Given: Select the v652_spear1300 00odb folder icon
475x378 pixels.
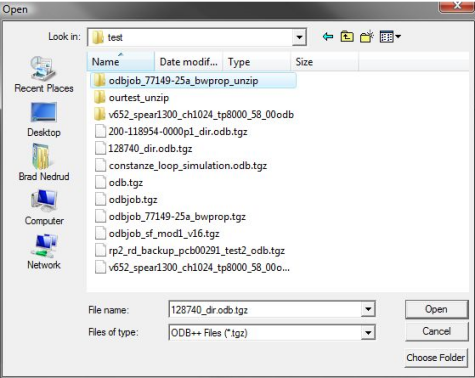Looking at the screenshot, I should (99, 114).
